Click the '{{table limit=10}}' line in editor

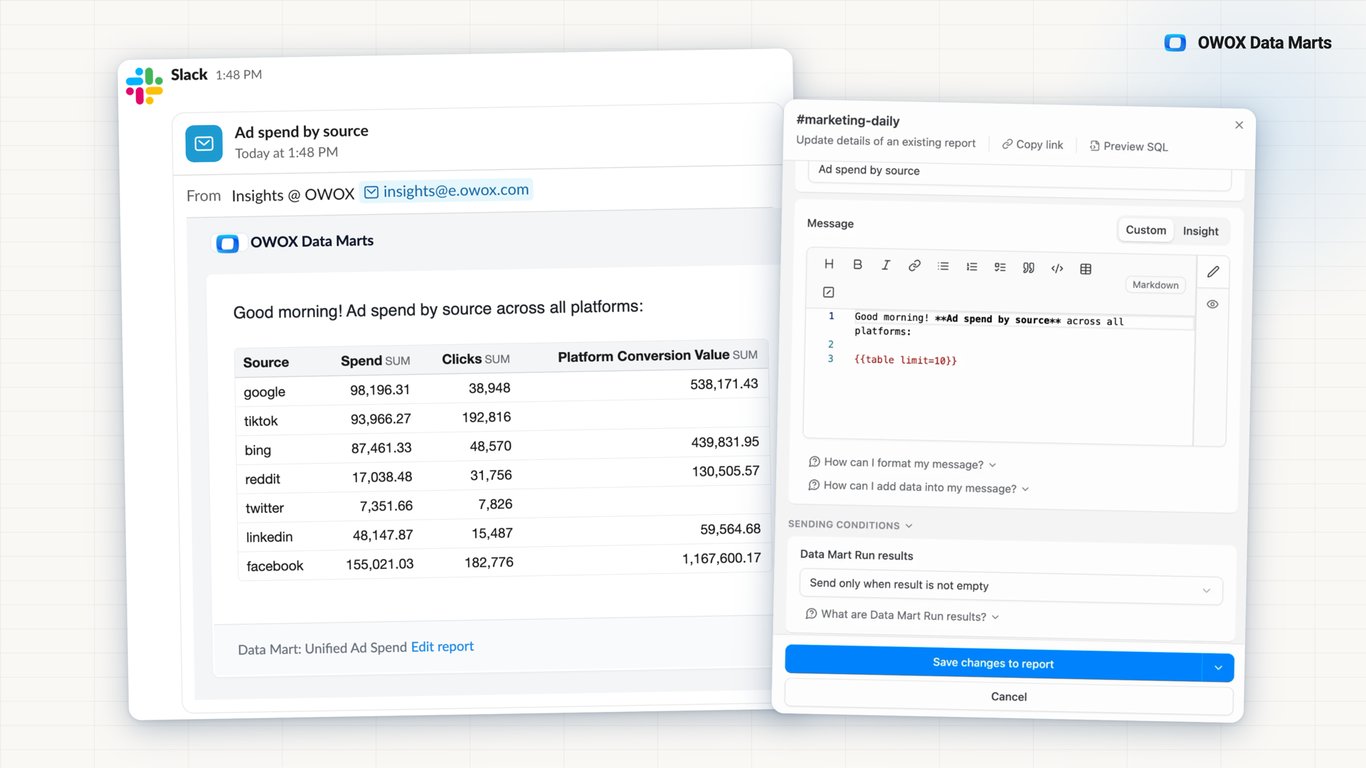click(906, 360)
